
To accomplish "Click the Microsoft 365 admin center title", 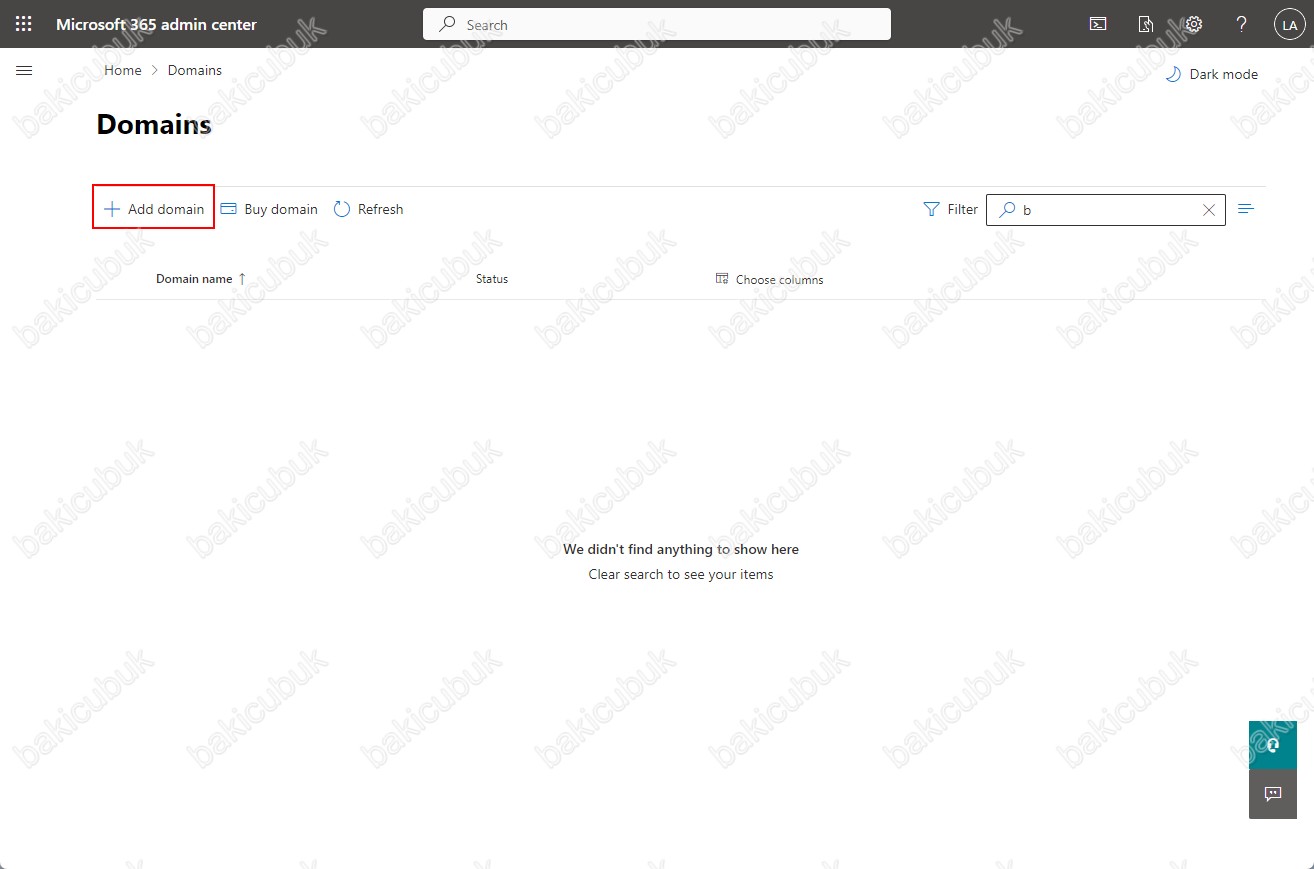I will click(x=156, y=24).
